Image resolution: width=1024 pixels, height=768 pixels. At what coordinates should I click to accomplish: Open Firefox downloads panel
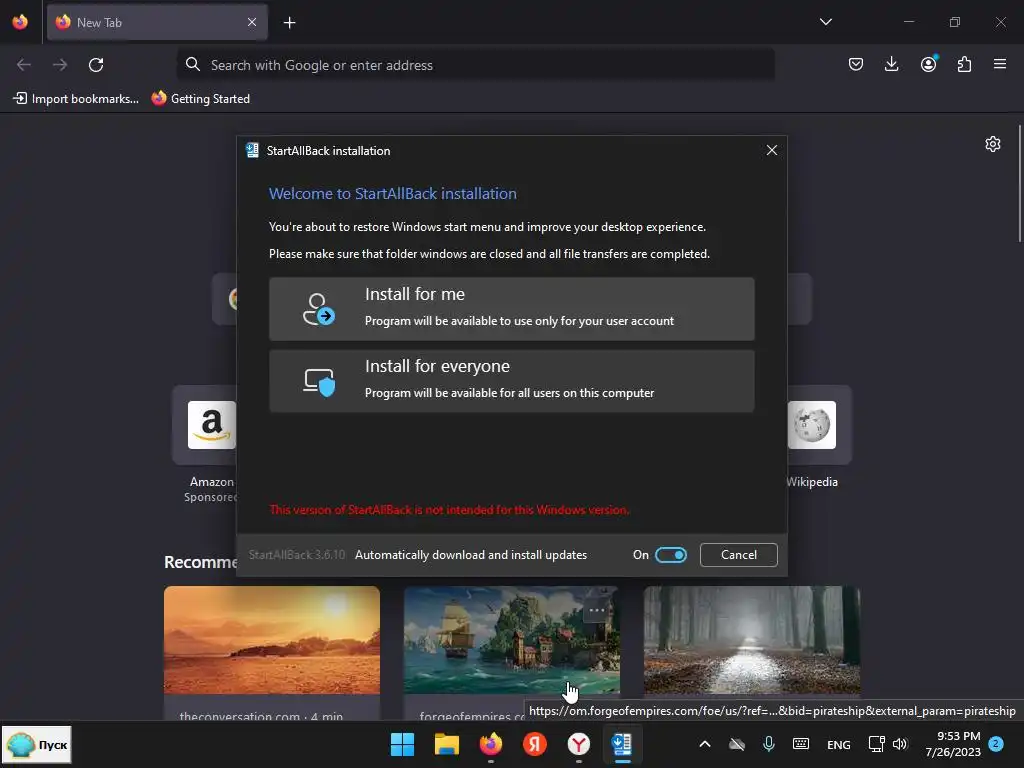coord(891,64)
